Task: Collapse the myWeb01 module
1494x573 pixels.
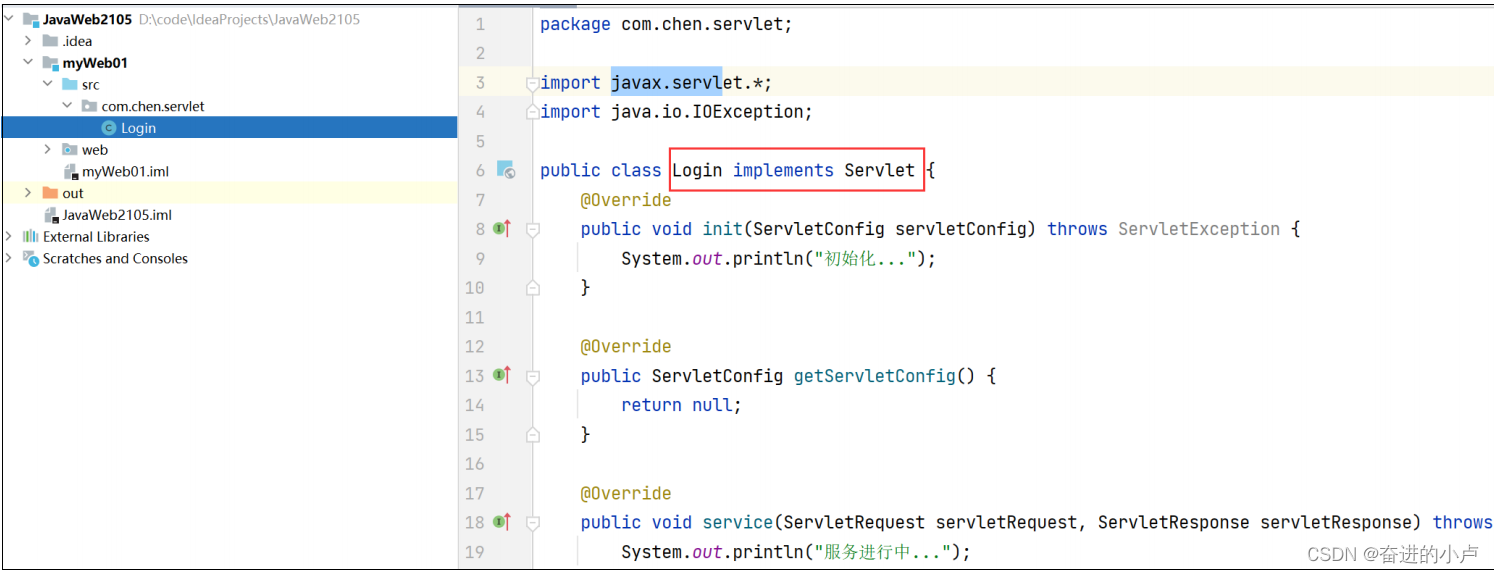Action: point(28,63)
